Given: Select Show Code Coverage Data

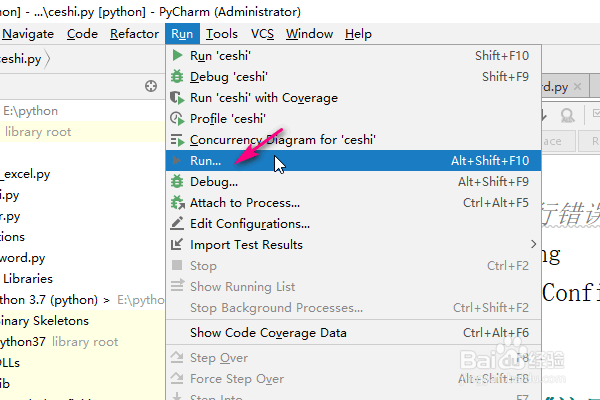Looking at the screenshot, I should (268, 333).
